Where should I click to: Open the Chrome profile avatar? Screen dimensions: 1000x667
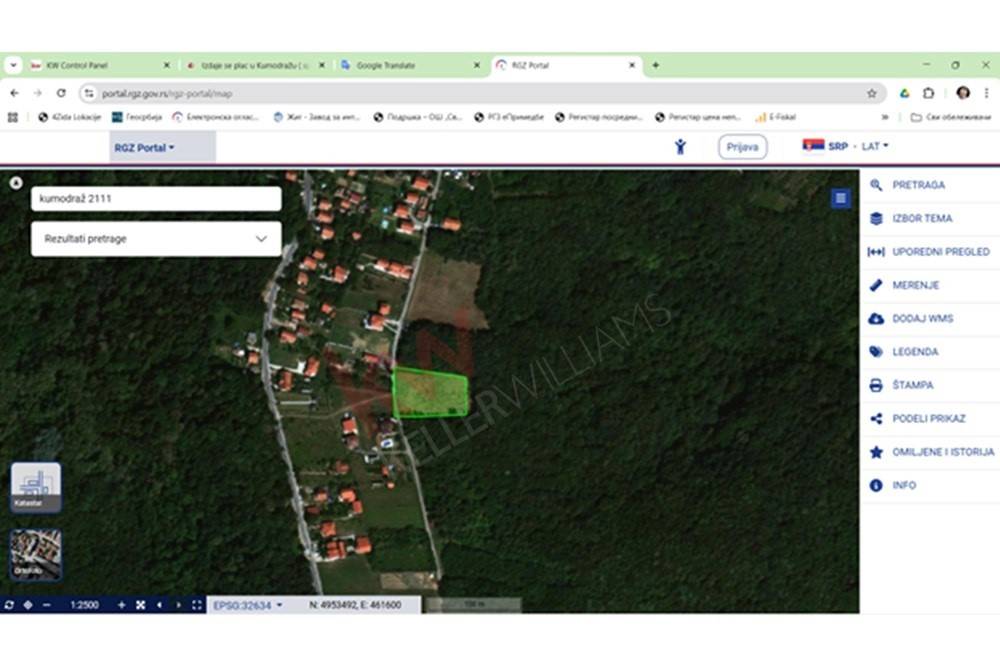(x=963, y=93)
